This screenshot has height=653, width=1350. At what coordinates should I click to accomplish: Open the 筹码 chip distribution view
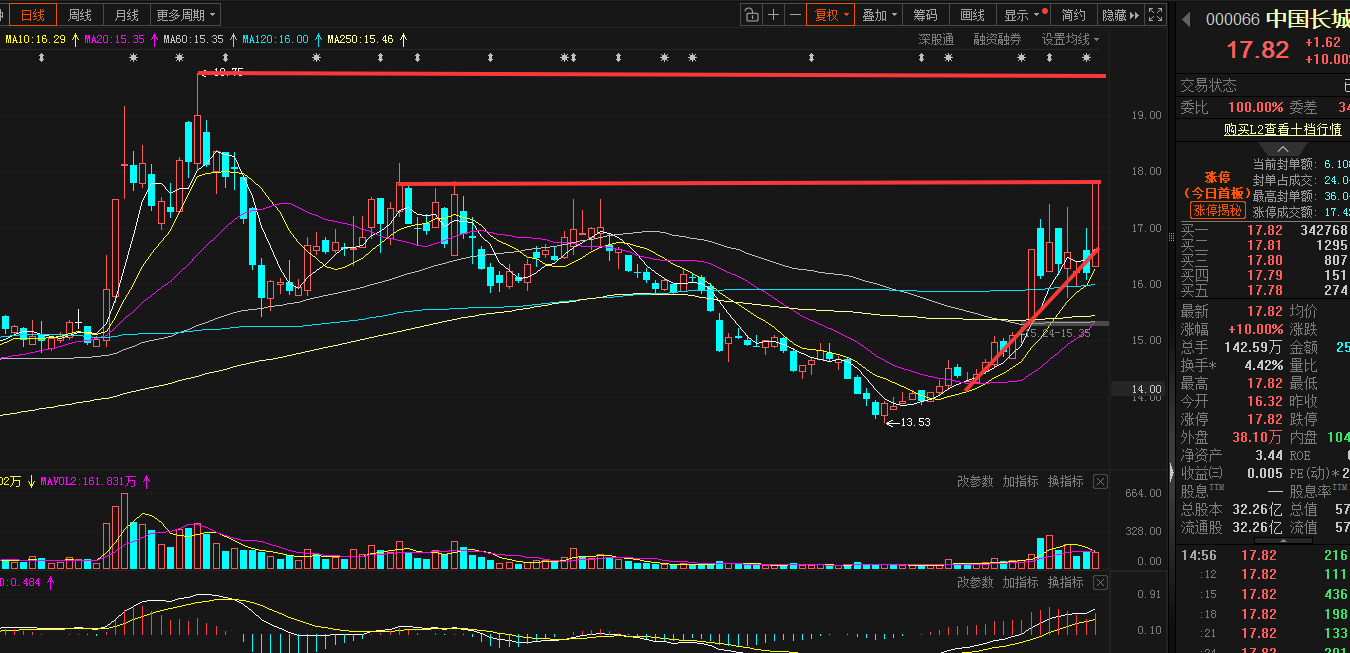point(926,15)
